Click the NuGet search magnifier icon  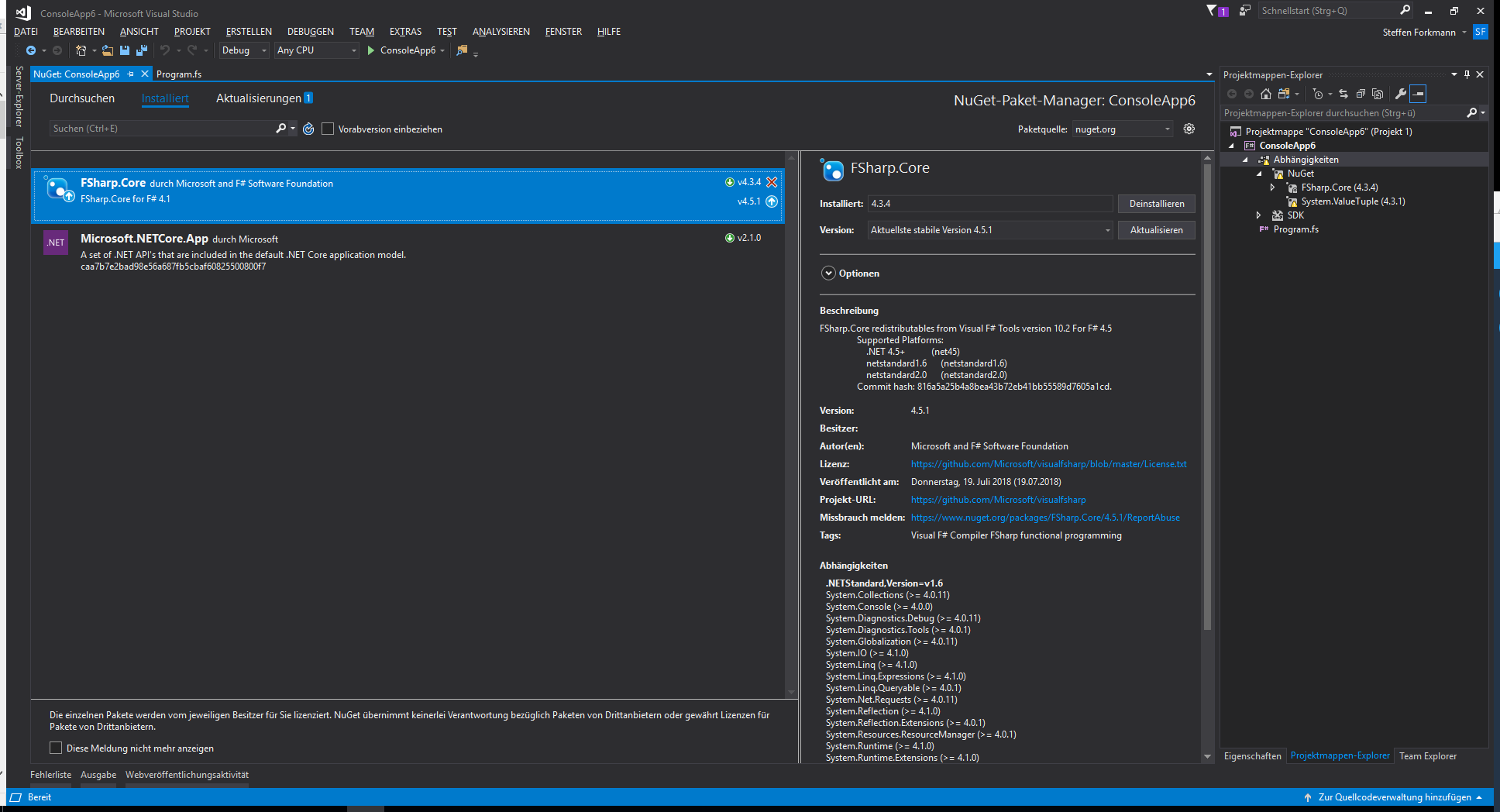281,129
